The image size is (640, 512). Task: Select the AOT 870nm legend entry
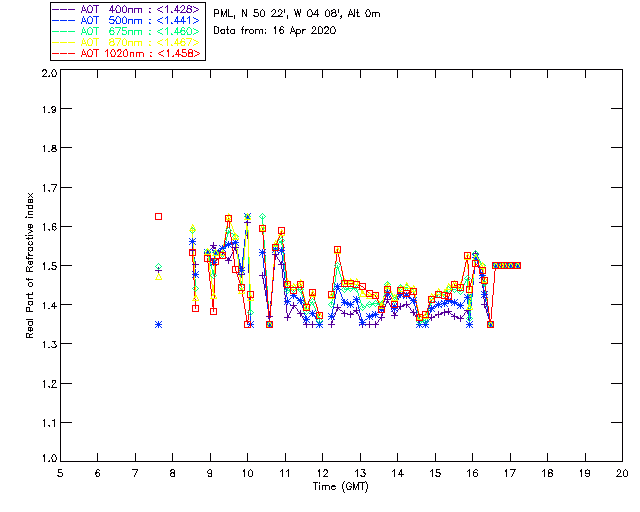[127, 42]
